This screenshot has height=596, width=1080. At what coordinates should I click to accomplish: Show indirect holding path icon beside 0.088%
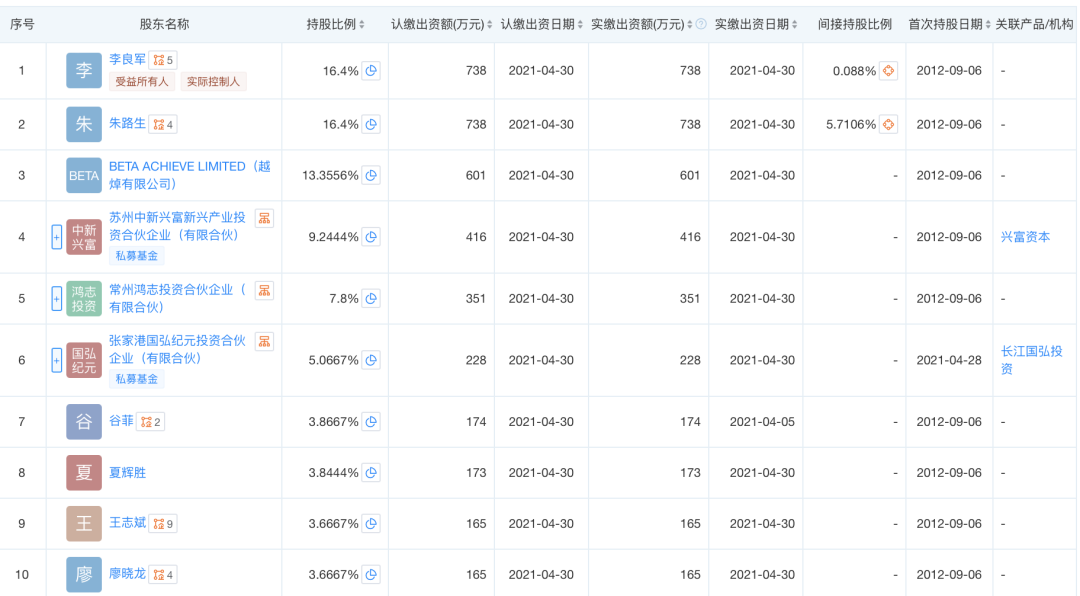(x=889, y=71)
